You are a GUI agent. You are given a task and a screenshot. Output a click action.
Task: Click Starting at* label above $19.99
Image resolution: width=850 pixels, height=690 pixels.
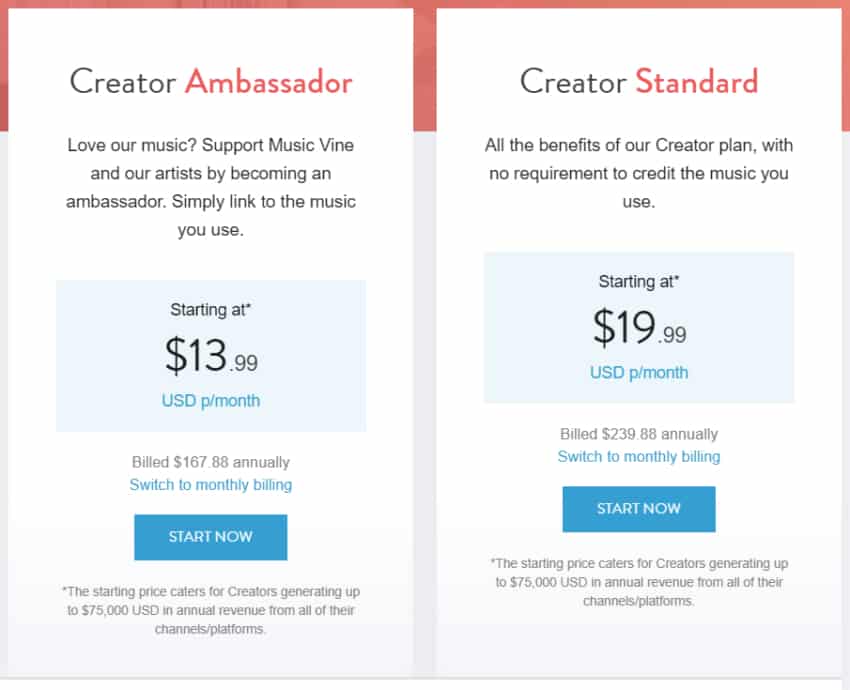pos(639,282)
